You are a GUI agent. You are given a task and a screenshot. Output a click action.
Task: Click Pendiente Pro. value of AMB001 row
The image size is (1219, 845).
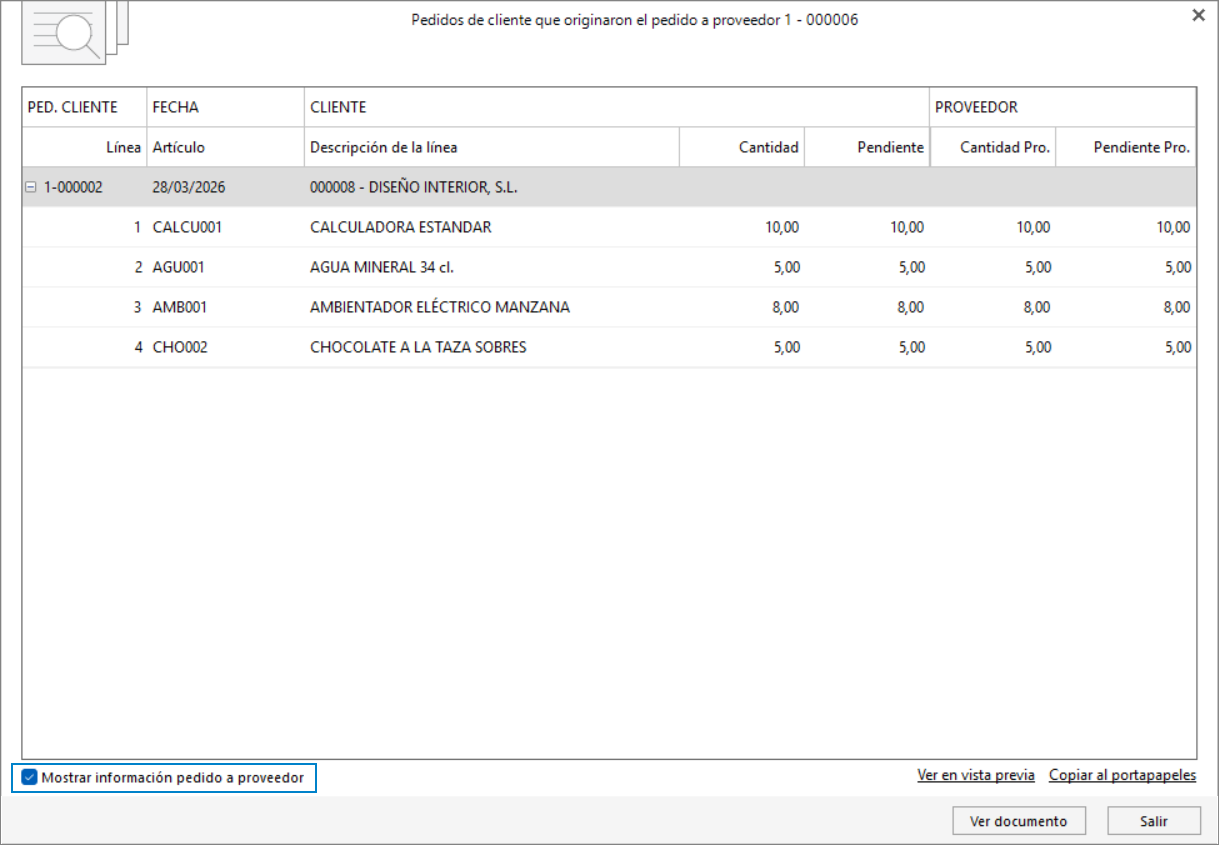(1178, 307)
